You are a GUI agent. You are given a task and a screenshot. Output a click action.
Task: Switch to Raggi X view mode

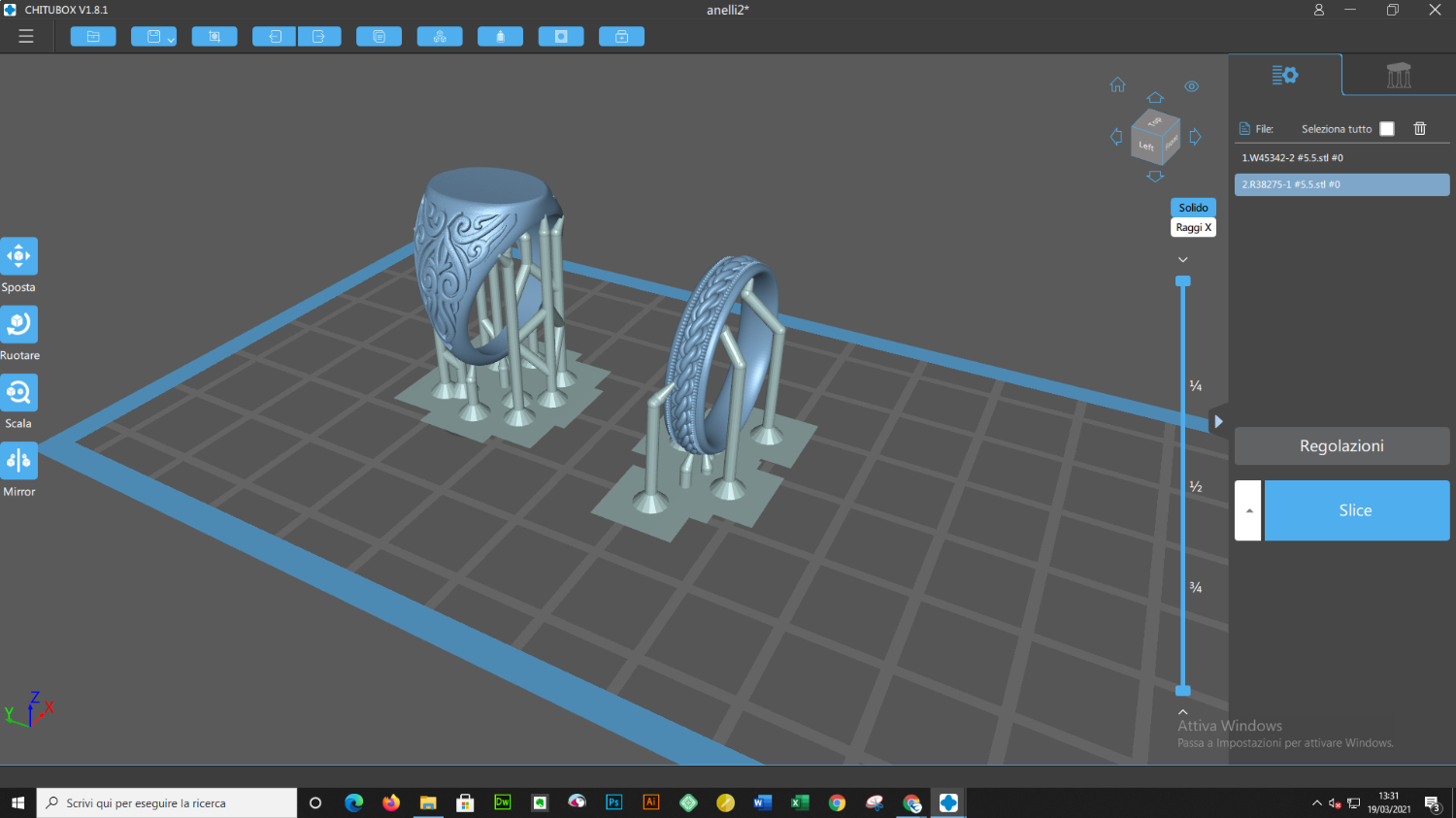click(x=1193, y=227)
